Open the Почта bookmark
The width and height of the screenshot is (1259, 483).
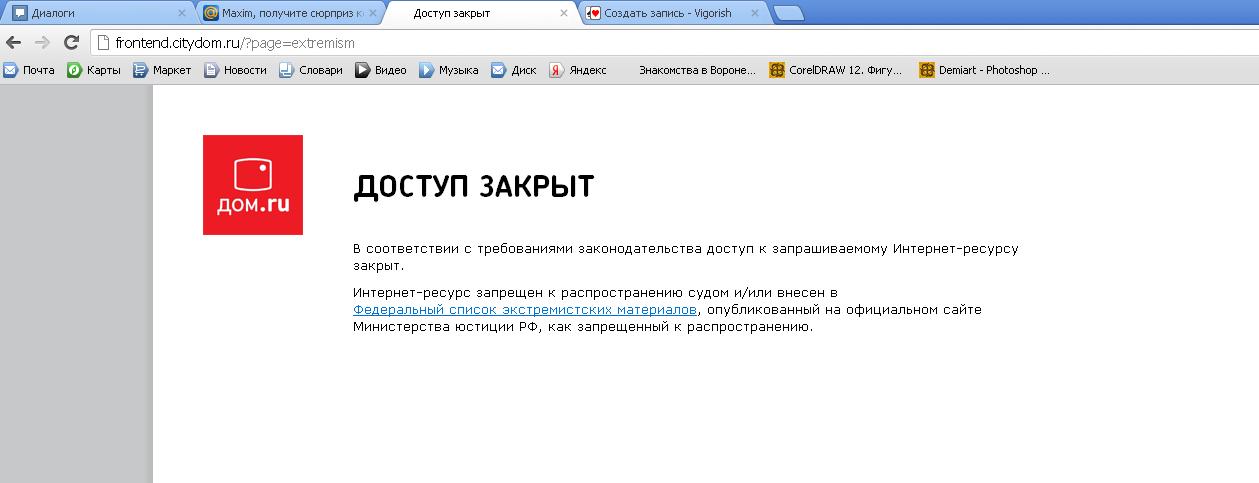pos(30,70)
